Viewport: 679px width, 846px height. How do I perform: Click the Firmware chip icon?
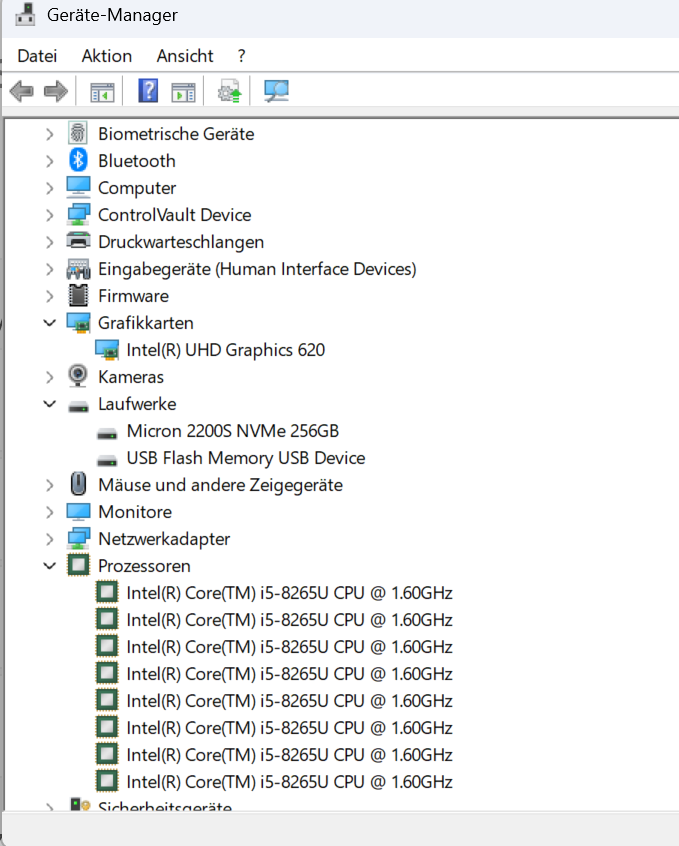click(78, 295)
